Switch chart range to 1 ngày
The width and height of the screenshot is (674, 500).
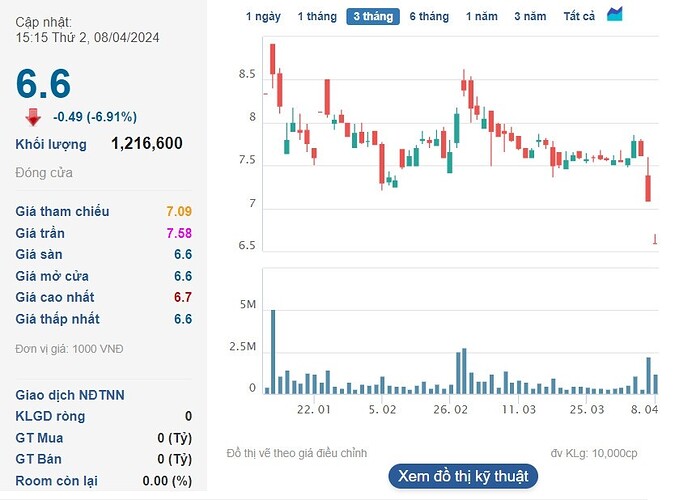pyautogui.click(x=263, y=16)
